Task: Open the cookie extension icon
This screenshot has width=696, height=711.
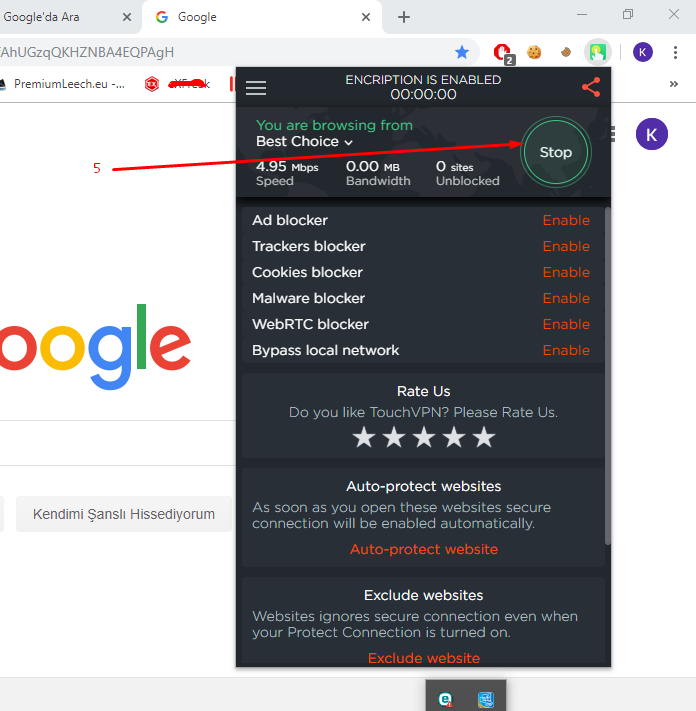Action: tap(534, 53)
